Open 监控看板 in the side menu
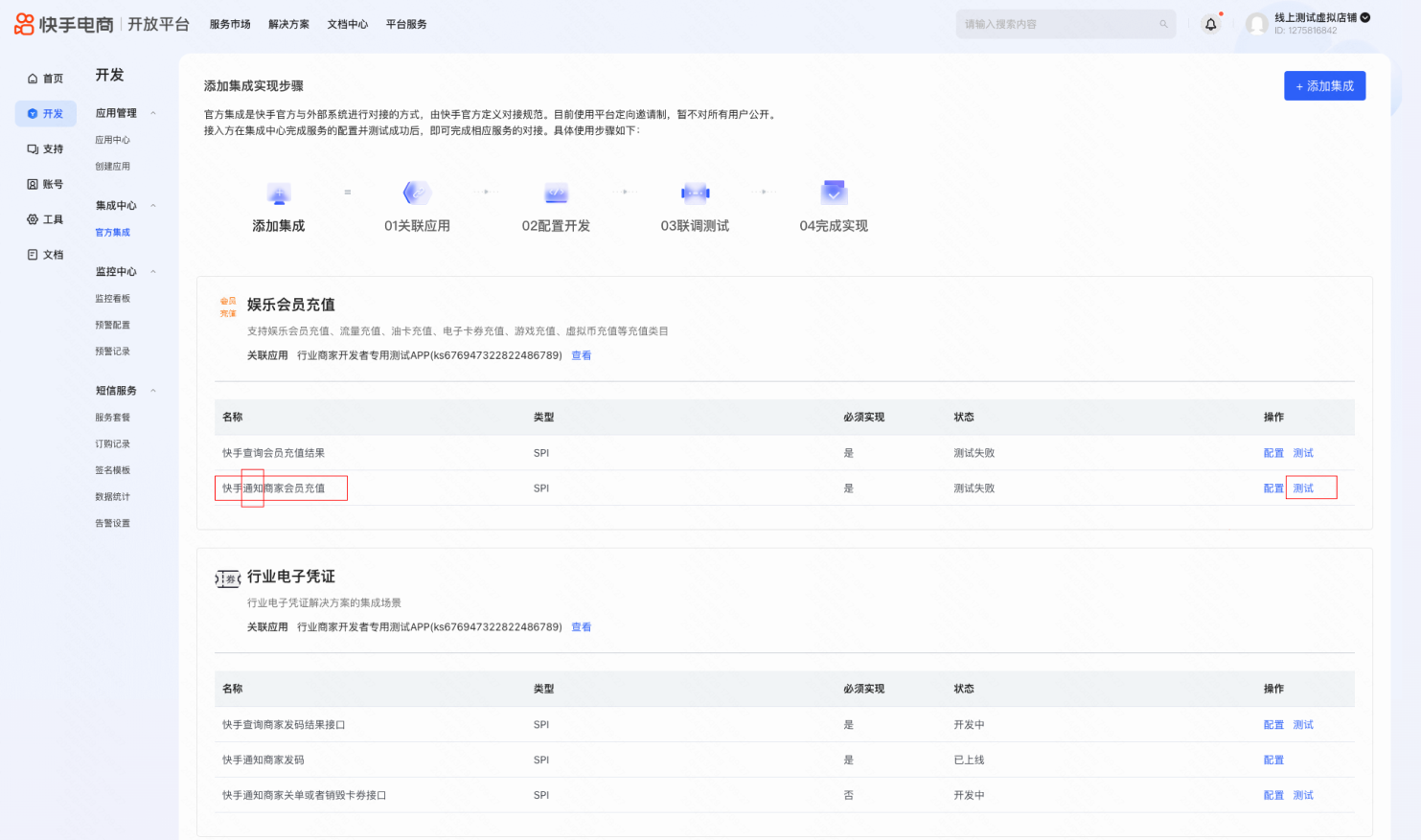 click(x=112, y=299)
